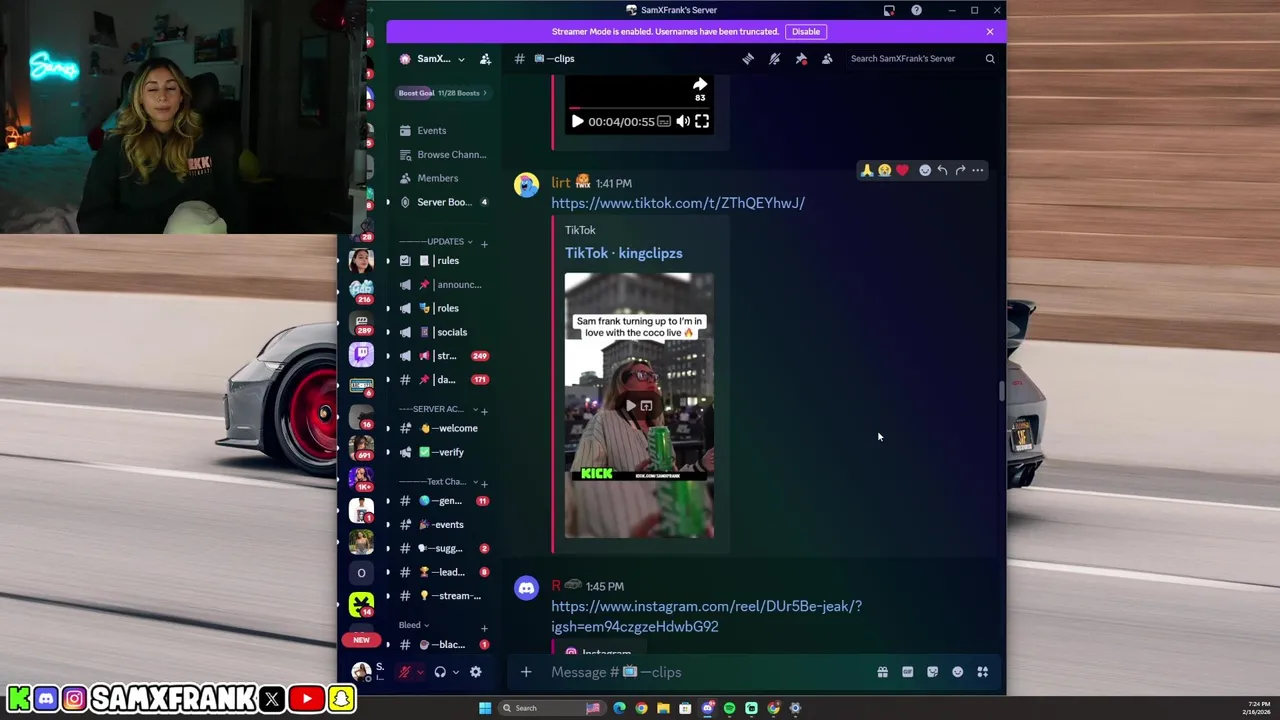The width and height of the screenshot is (1280, 720).
Task: Open the lead... channel
Action: [445, 572]
